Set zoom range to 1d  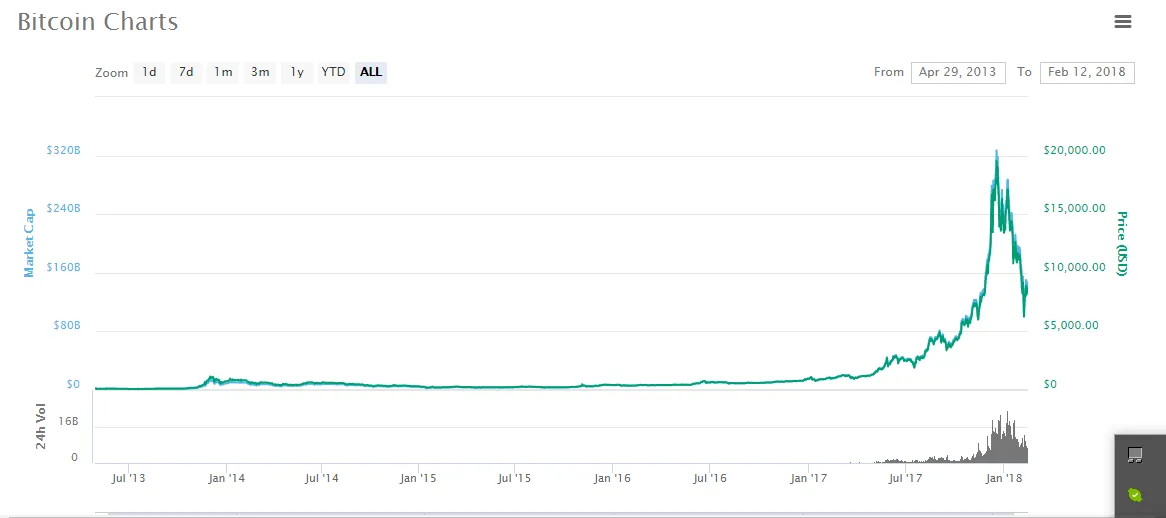[x=149, y=72]
